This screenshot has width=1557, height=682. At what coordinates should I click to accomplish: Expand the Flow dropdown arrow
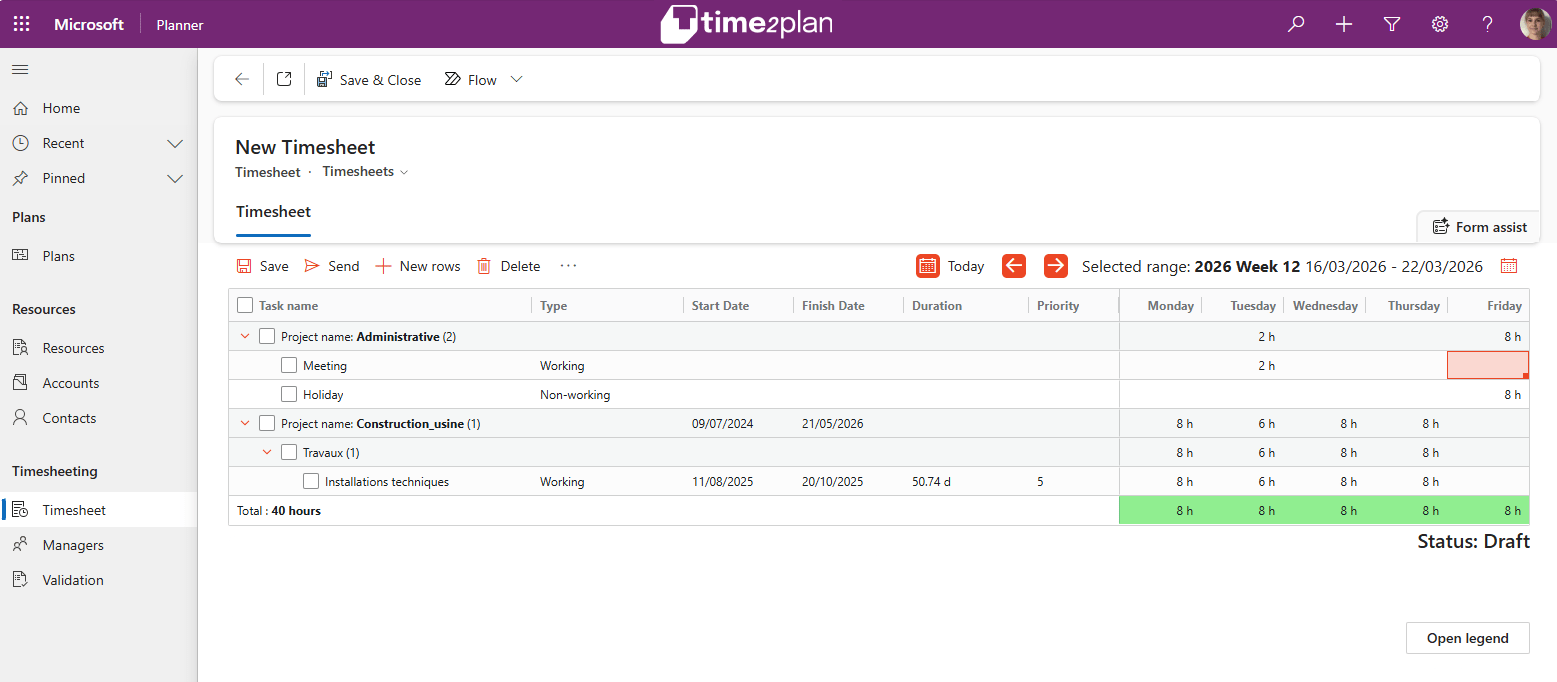click(517, 79)
